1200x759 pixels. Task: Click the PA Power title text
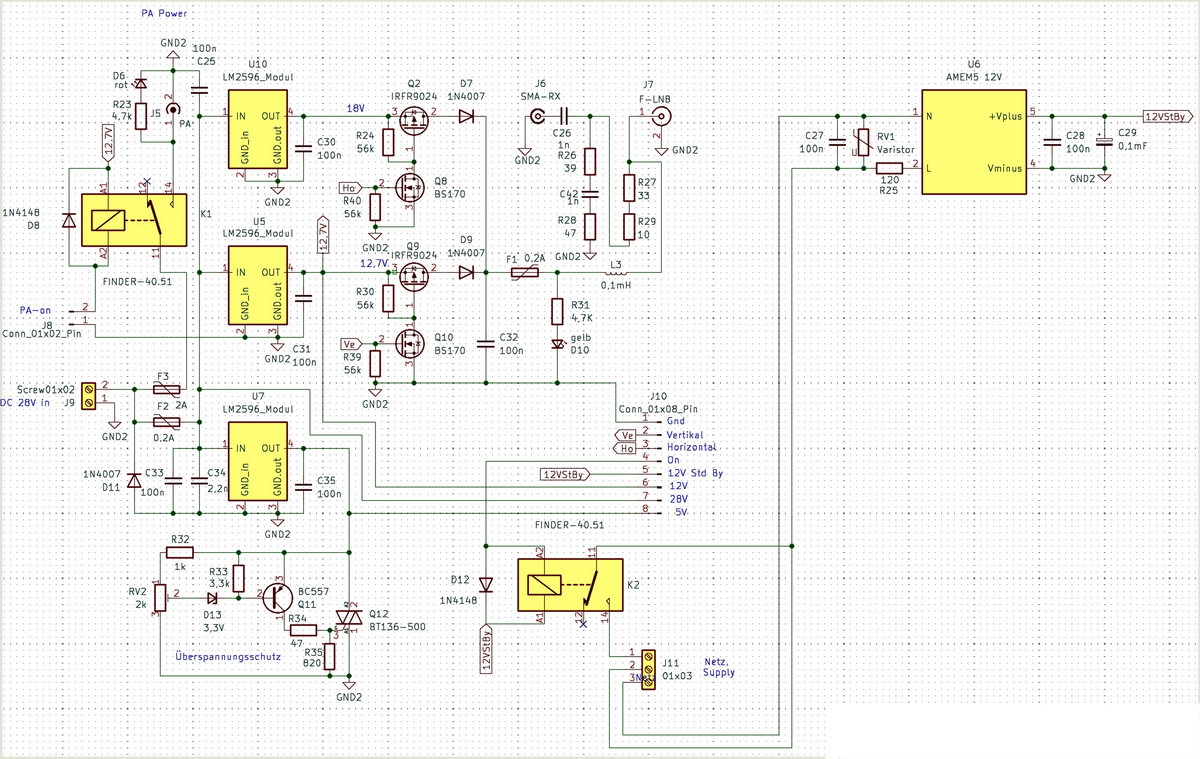pos(163,14)
